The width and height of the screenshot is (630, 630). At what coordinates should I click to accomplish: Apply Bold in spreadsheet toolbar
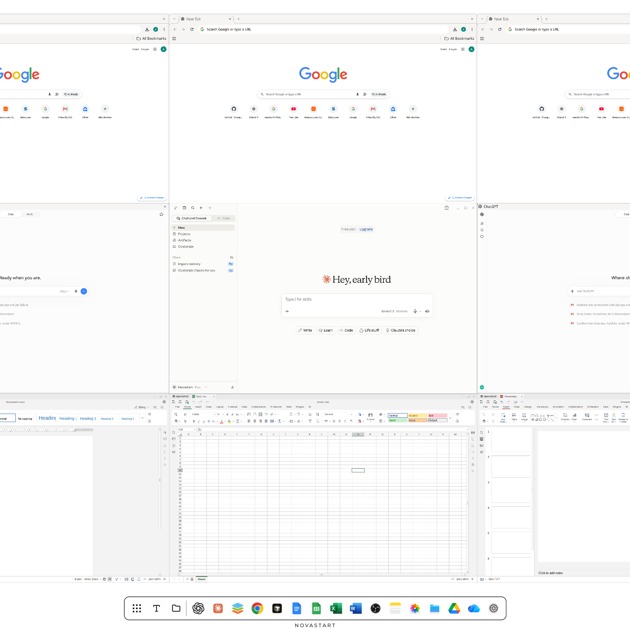point(194,421)
